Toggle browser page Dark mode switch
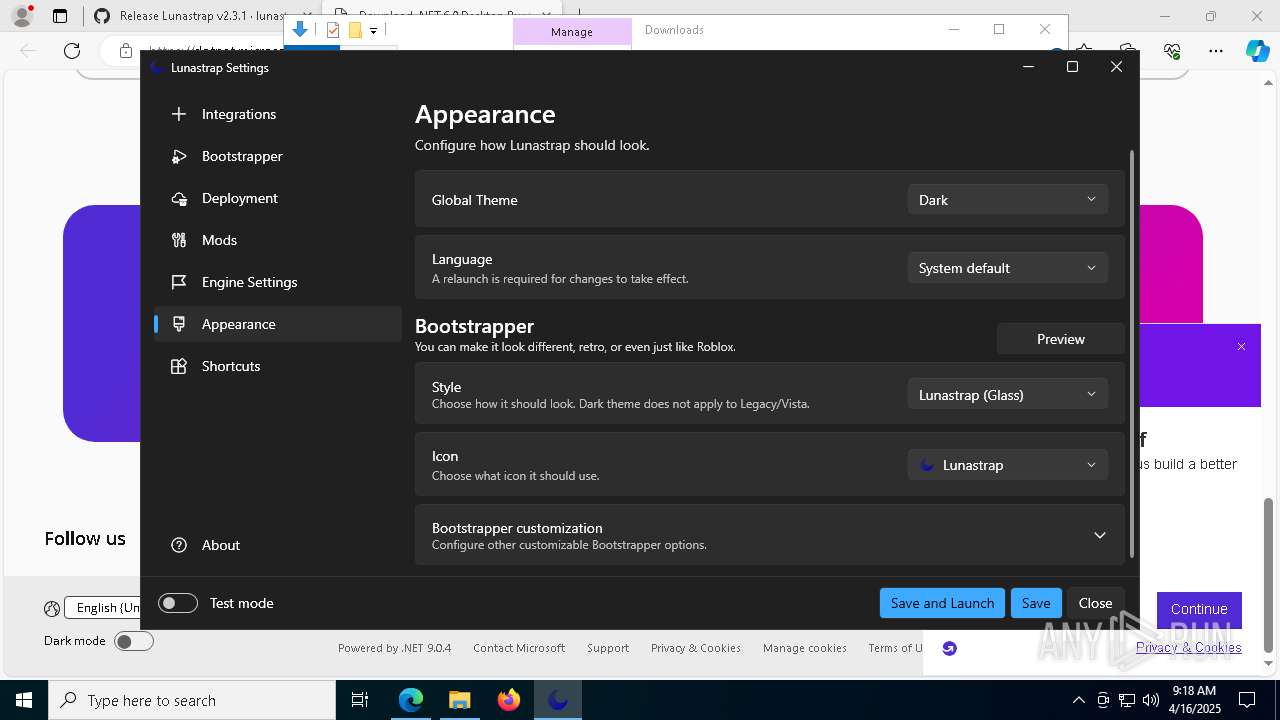1280x720 pixels. pyautogui.click(x=134, y=641)
